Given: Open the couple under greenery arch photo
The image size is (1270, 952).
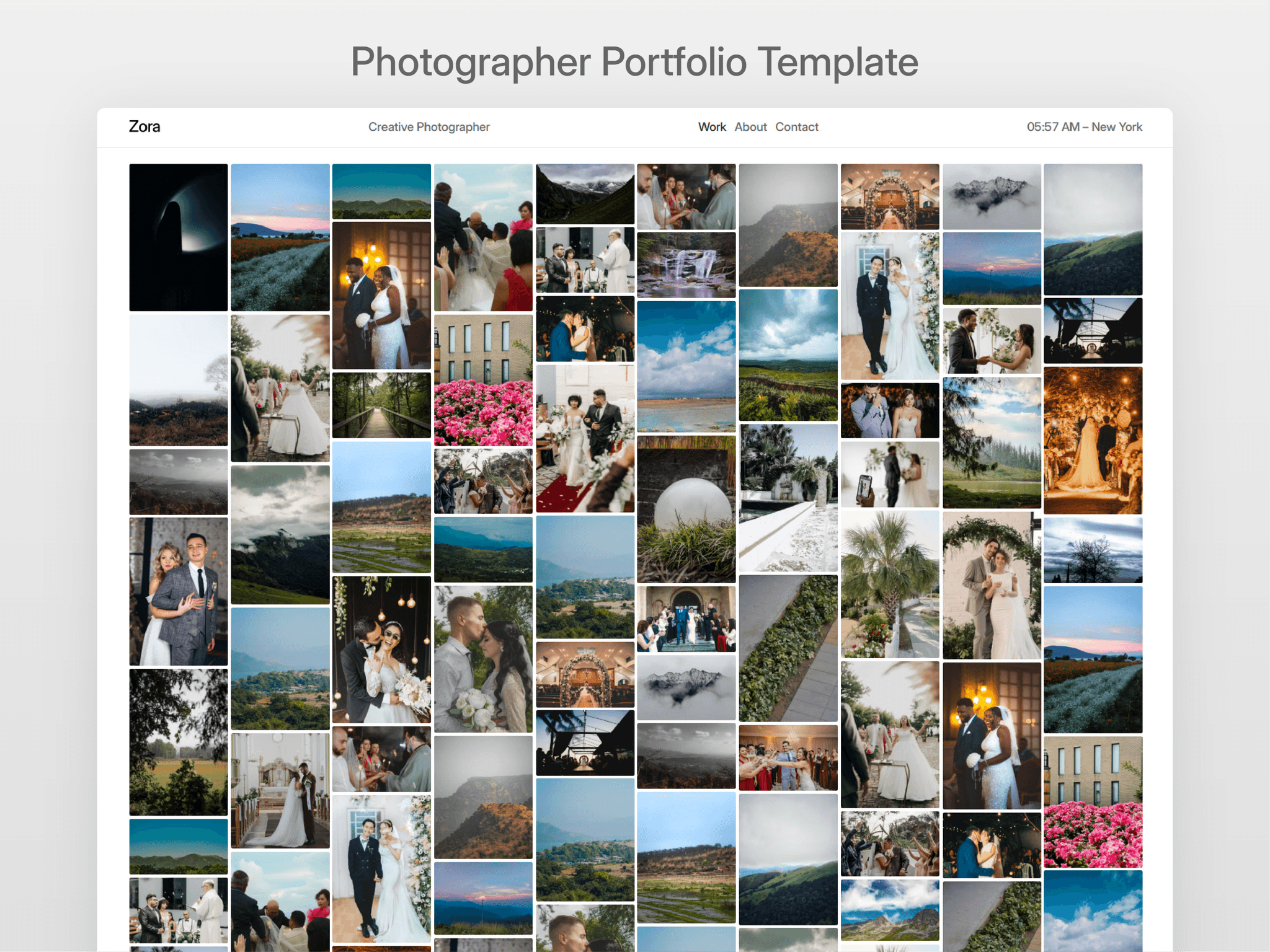Looking at the screenshot, I should [x=992, y=586].
